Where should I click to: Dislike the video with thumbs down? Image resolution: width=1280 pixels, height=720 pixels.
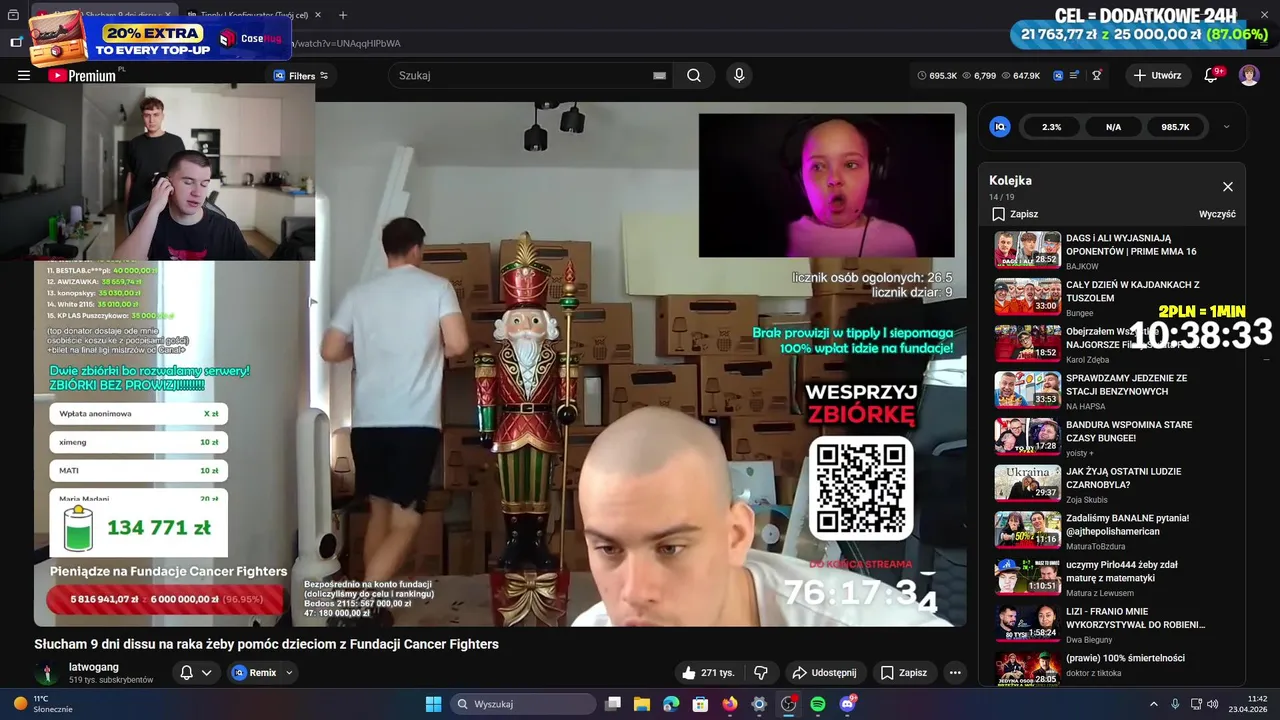[x=761, y=673]
